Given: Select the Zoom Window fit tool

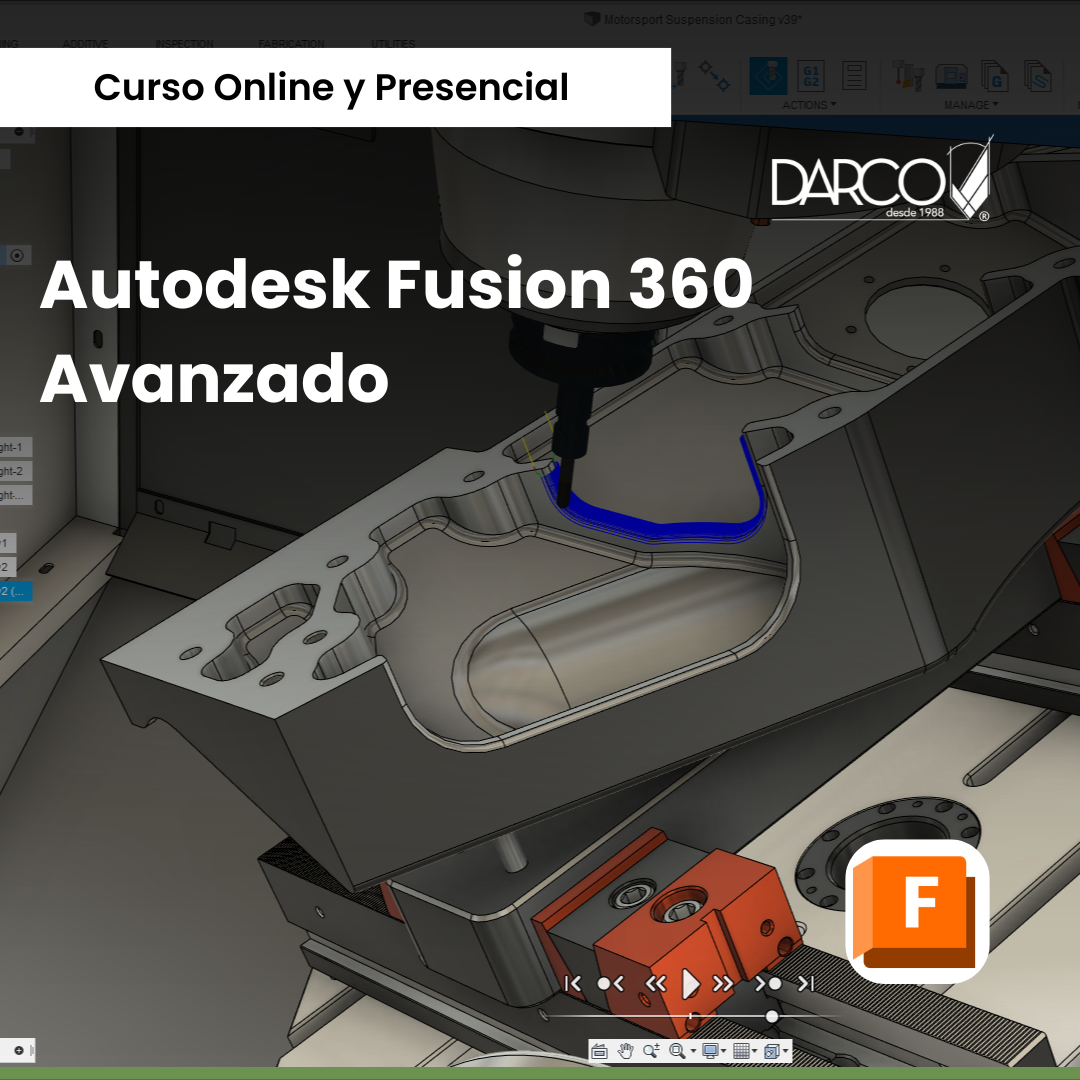Looking at the screenshot, I should (677, 1051).
